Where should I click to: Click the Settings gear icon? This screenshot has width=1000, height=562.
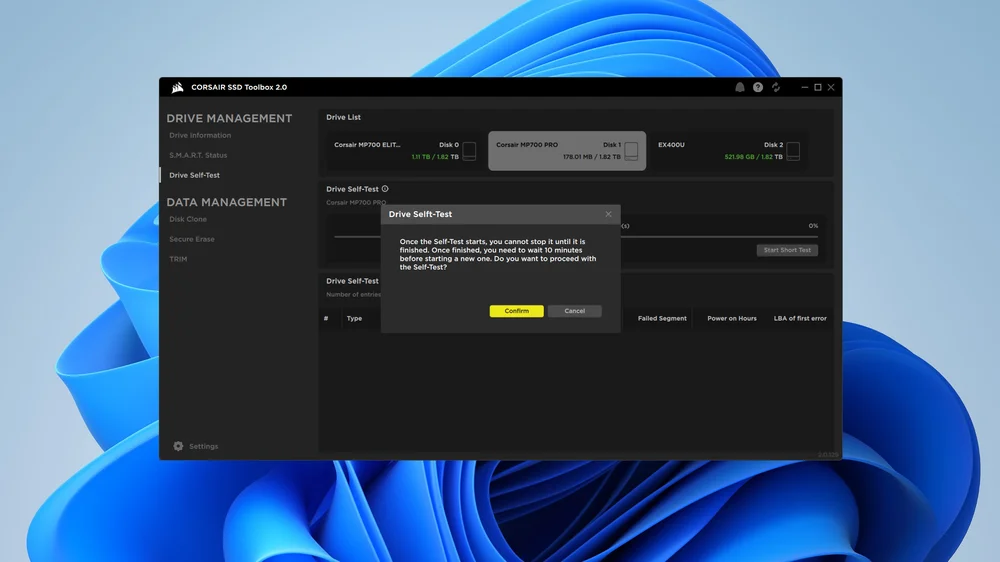point(178,447)
